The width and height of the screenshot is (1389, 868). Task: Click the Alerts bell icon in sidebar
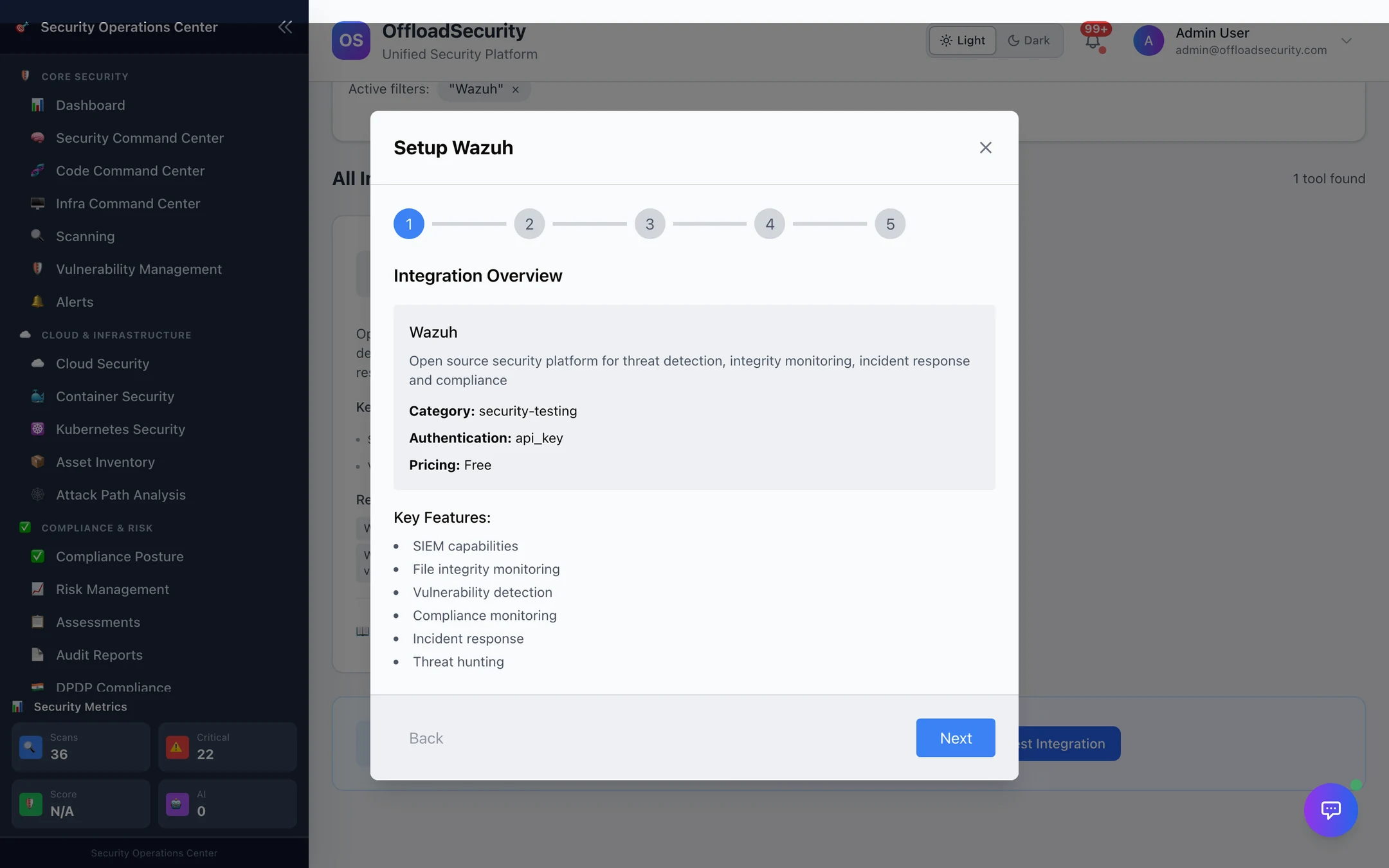pyautogui.click(x=38, y=302)
